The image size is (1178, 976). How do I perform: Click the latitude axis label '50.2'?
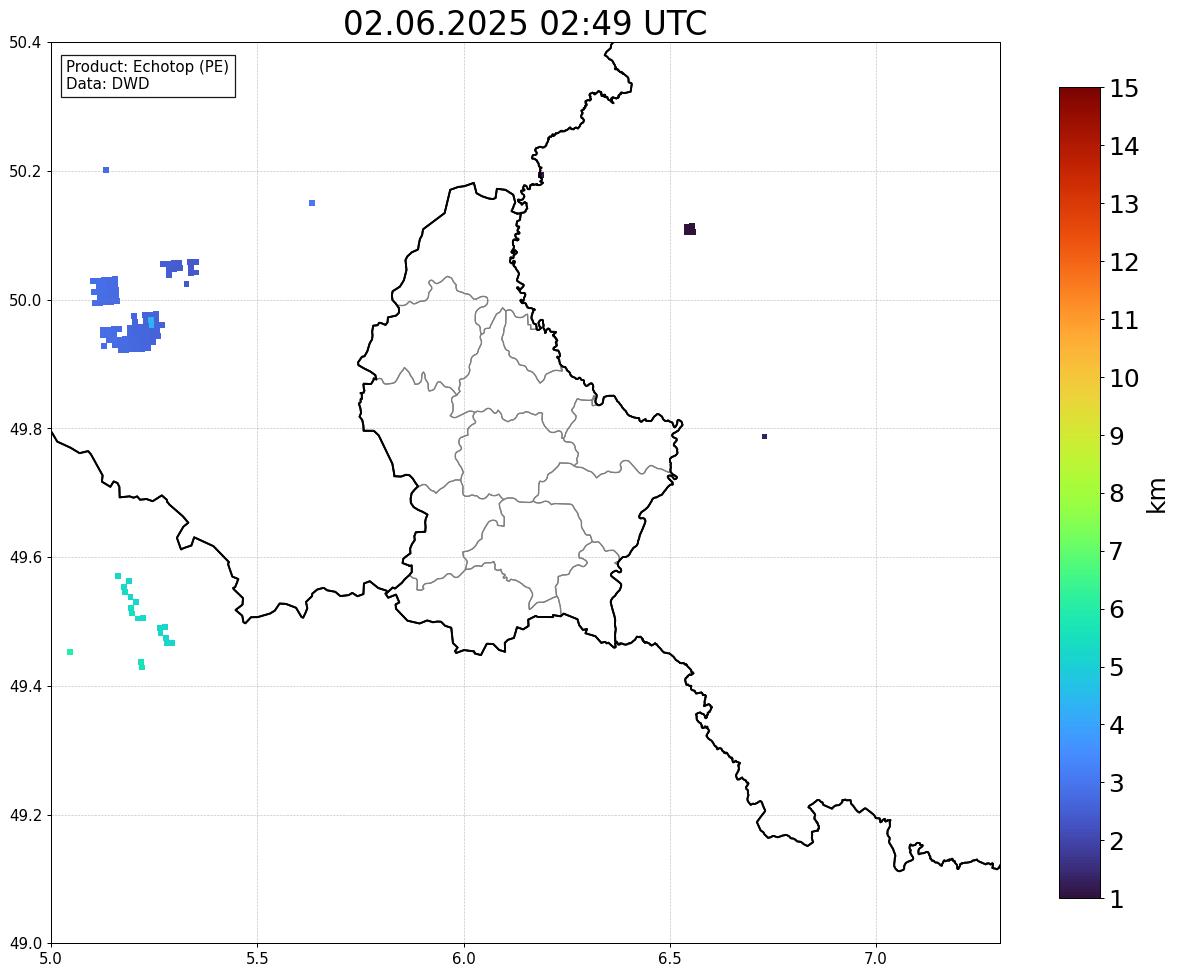pyautogui.click(x=25, y=171)
